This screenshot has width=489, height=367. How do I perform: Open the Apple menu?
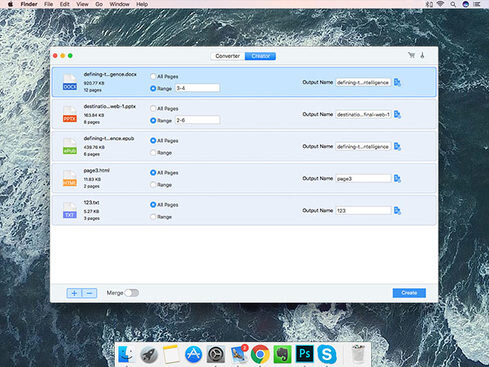point(10,4)
